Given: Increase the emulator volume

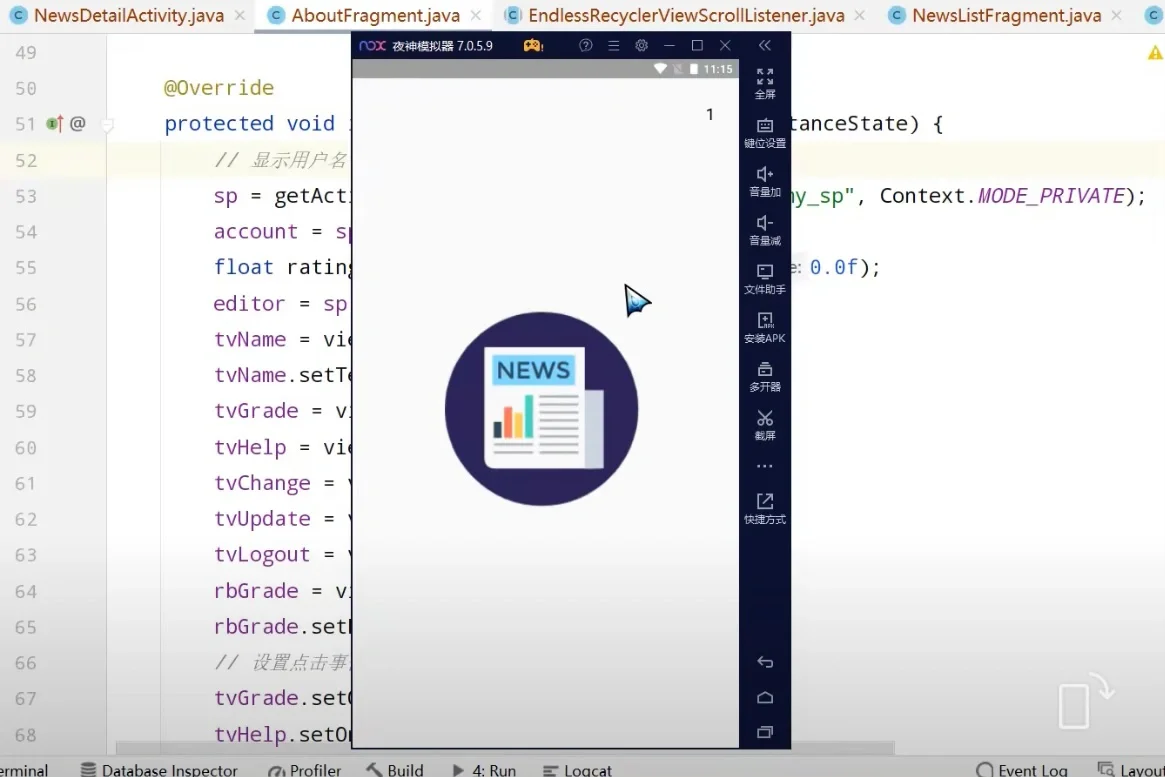Looking at the screenshot, I should coord(765,182).
